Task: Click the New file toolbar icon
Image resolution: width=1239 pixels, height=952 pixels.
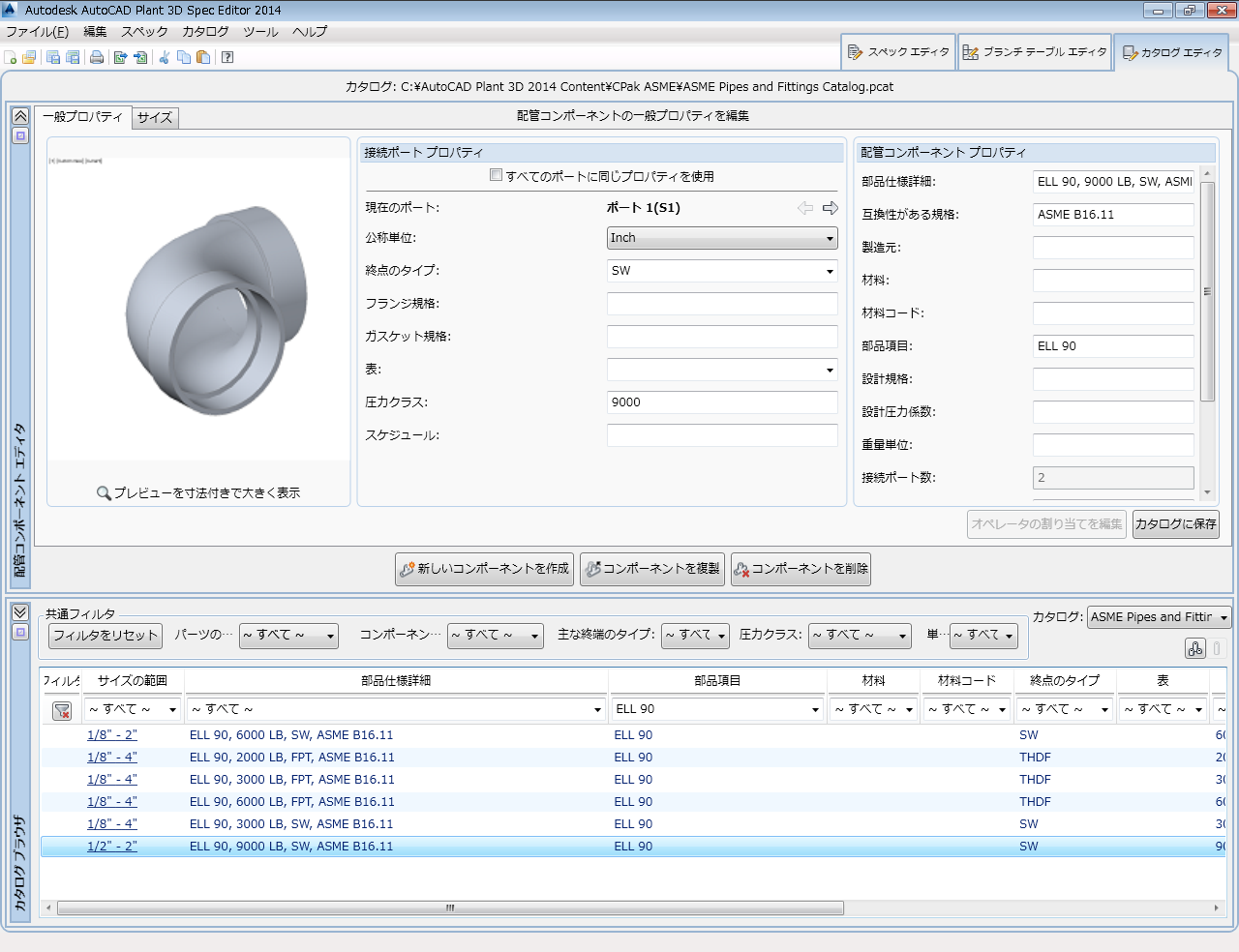Action: [11, 57]
